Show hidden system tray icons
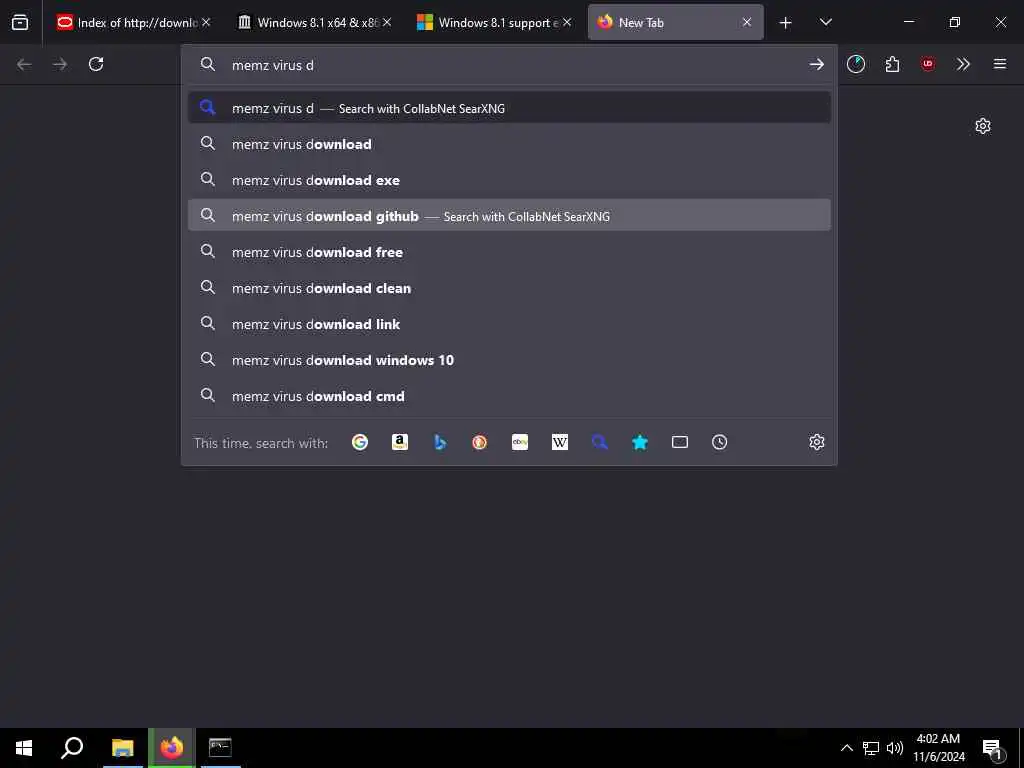 [846, 748]
